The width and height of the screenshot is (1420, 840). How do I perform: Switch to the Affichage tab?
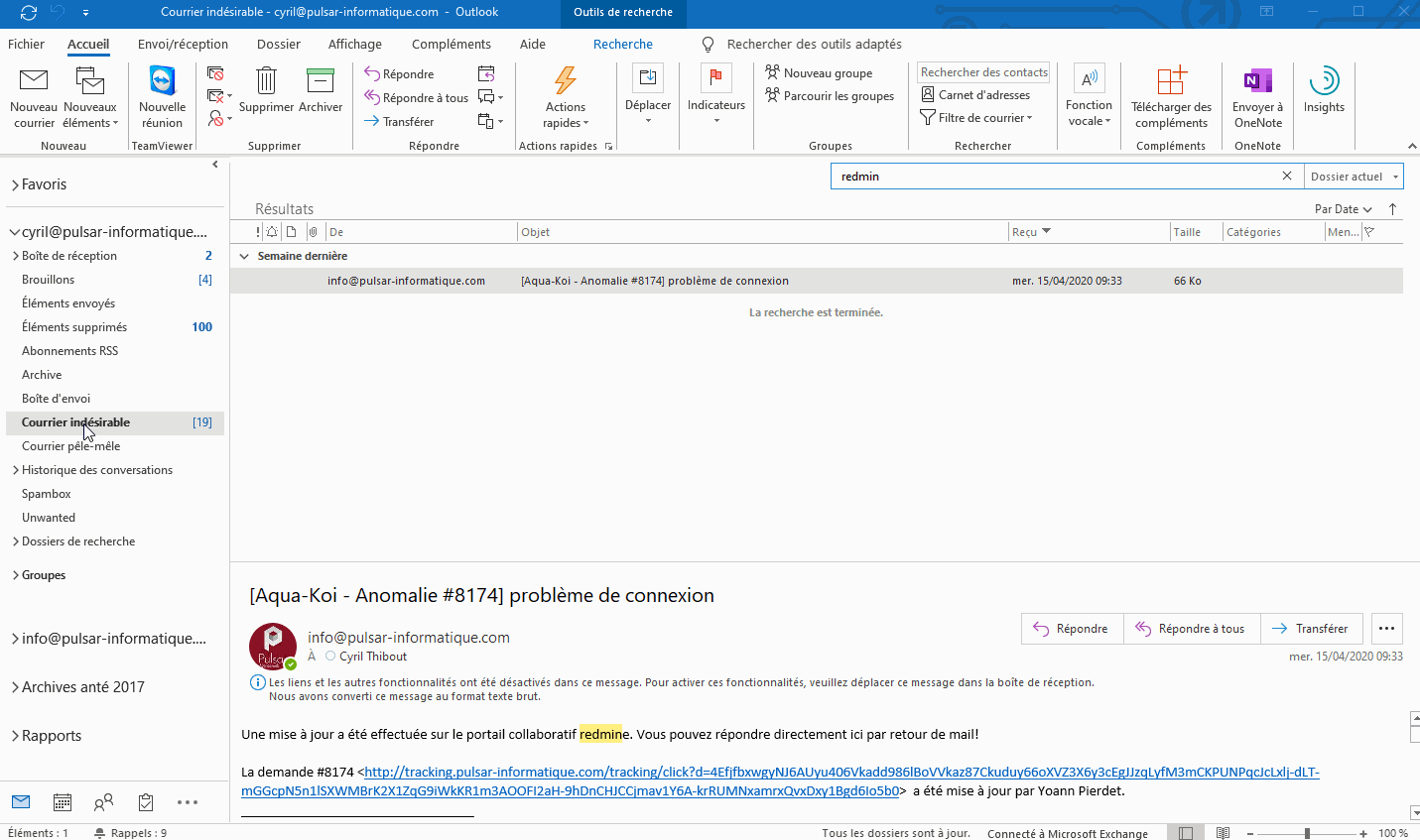coord(355,44)
